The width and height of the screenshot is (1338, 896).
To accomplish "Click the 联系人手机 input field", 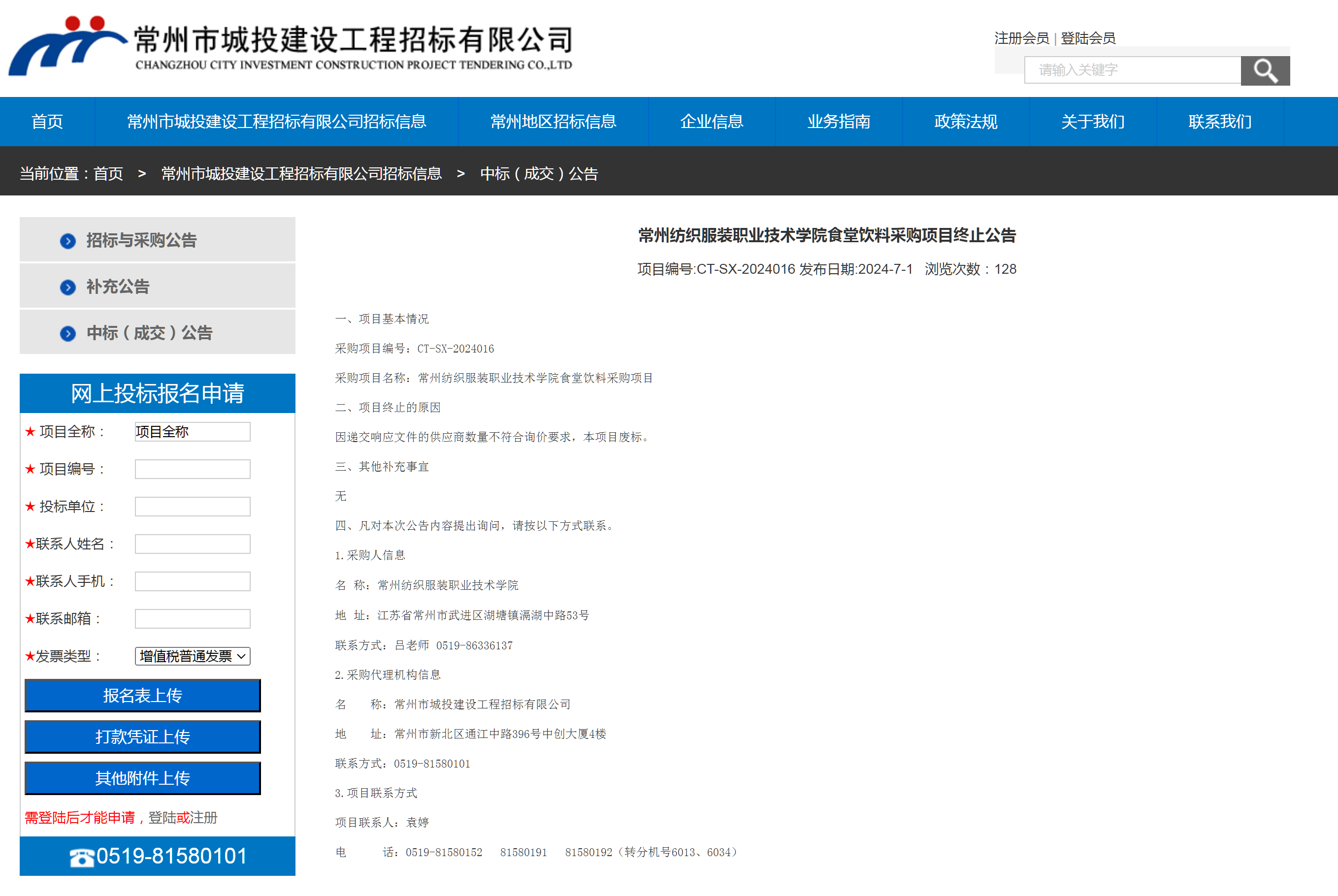I will [x=193, y=581].
